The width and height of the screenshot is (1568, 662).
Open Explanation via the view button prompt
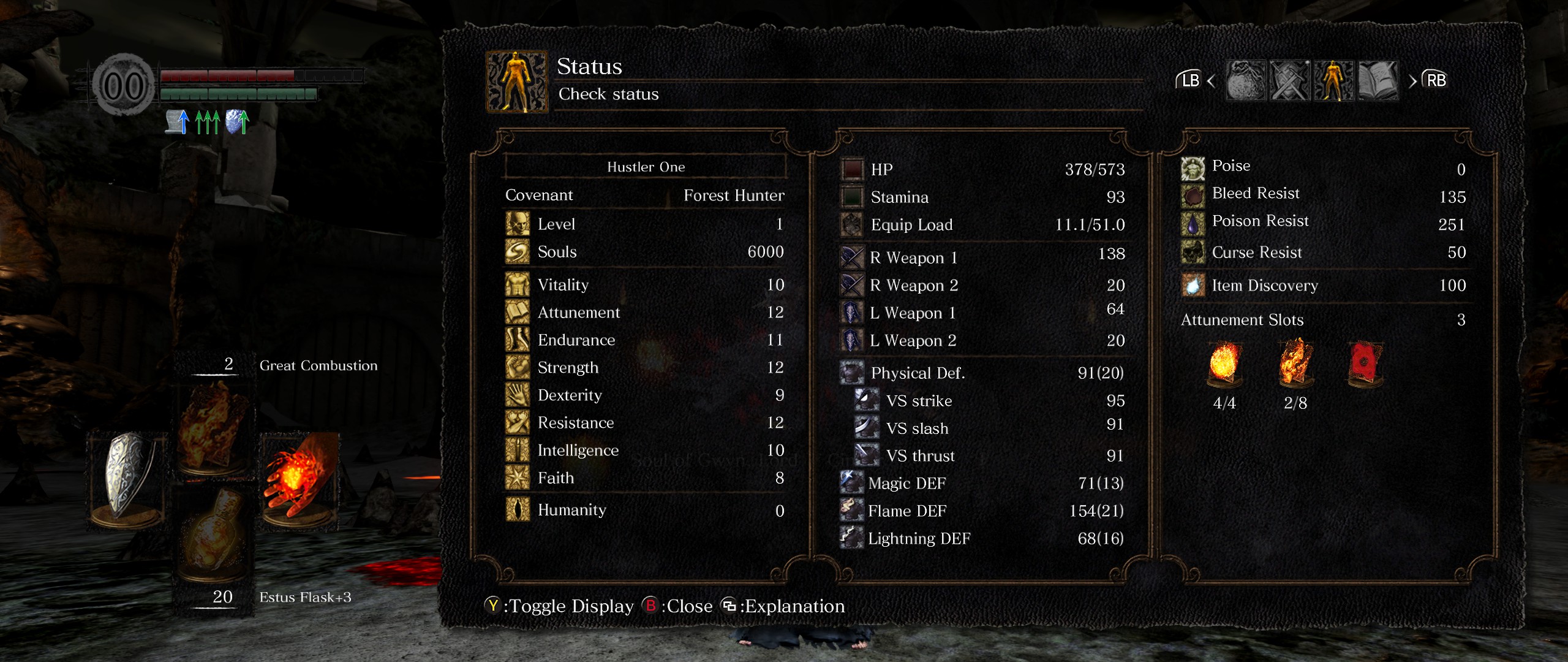click(783, 606)
